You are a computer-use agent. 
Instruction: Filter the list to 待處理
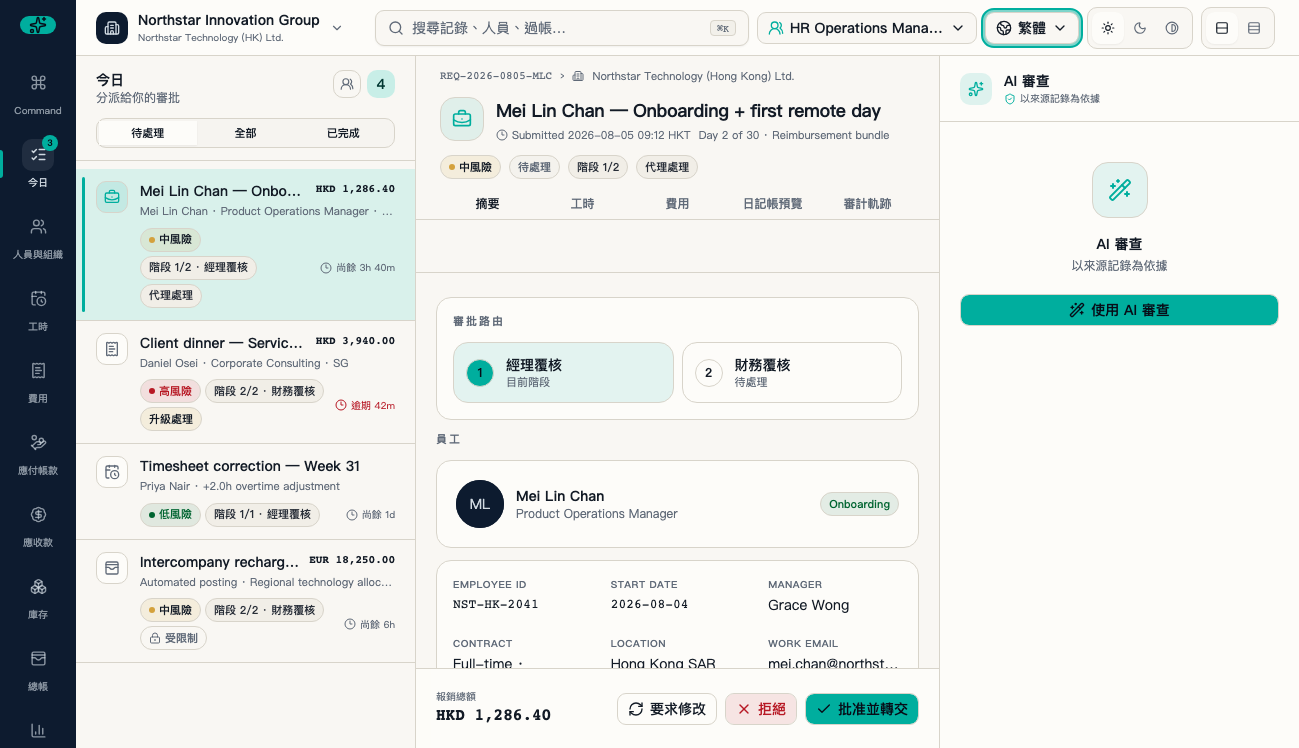coord(148,133)
